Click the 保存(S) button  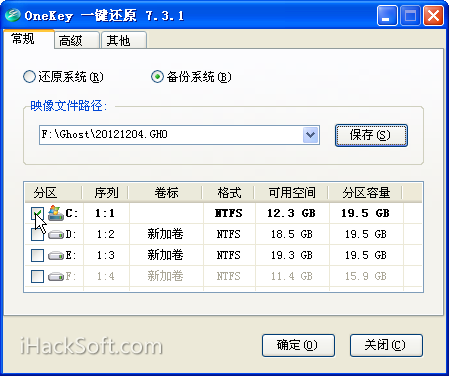click(371, 135)
